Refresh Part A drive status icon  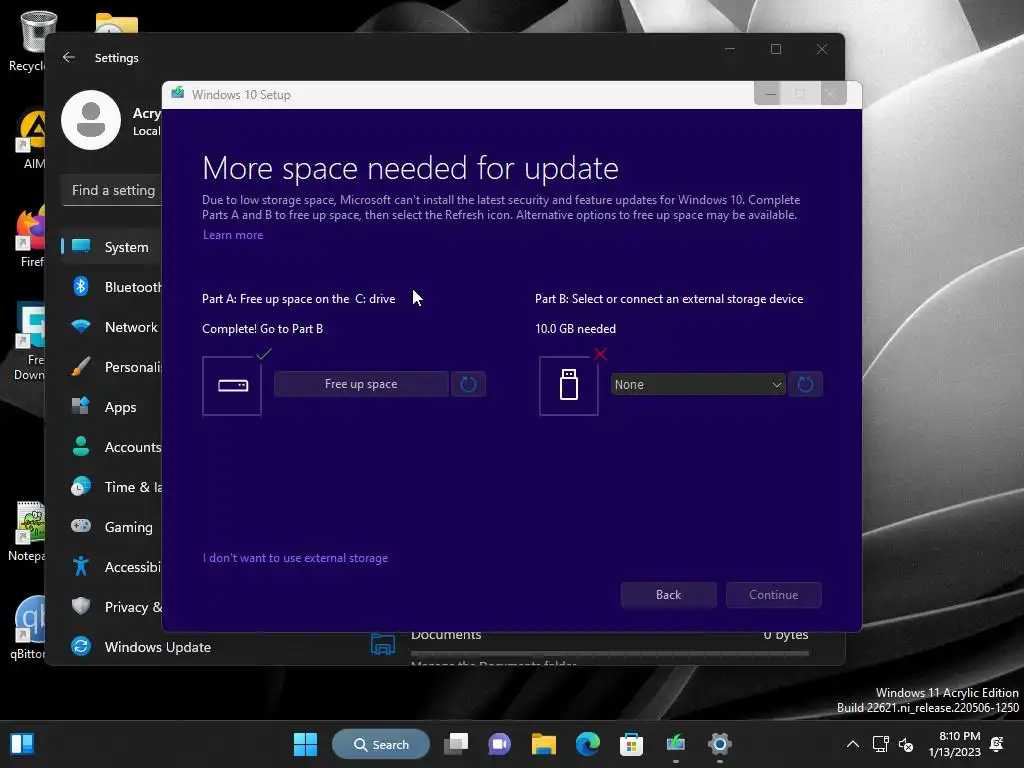[x=468, y=384]
